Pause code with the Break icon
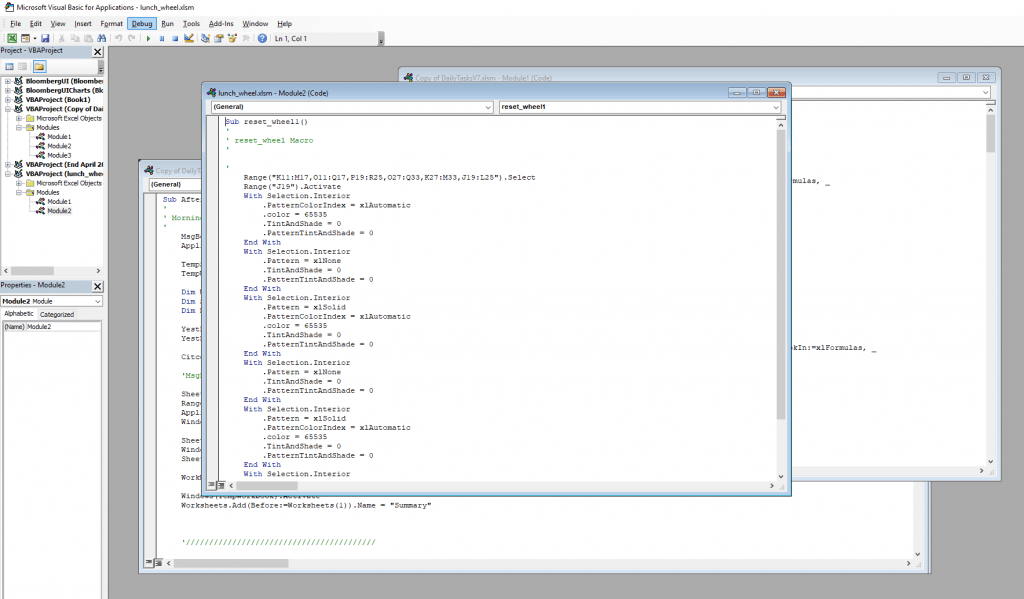Viewport: 1024px width, 599px height. pyautogui.click(x=162, y=37)
